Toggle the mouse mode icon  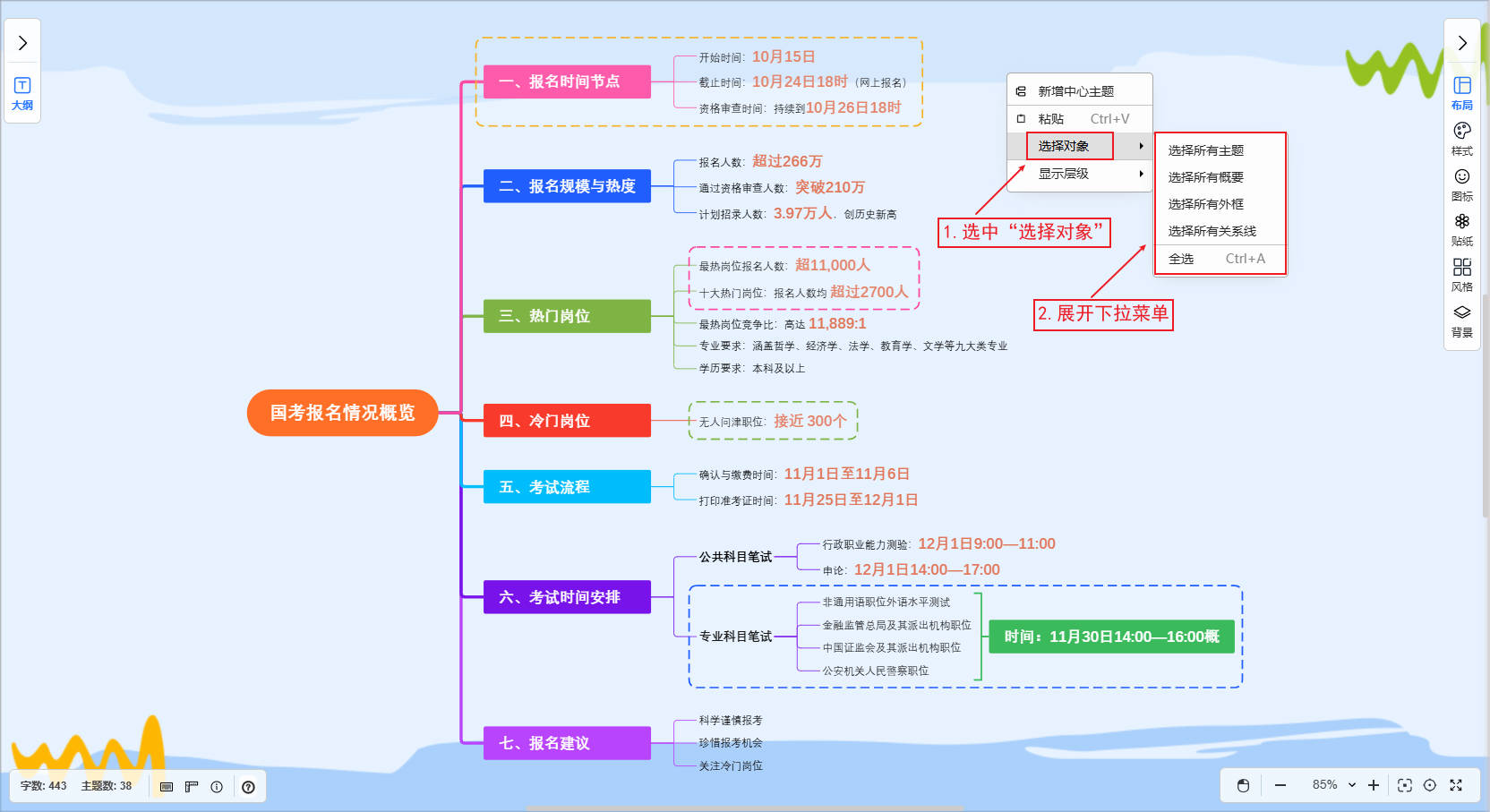pyautogui.click(x=1243, y=785)
